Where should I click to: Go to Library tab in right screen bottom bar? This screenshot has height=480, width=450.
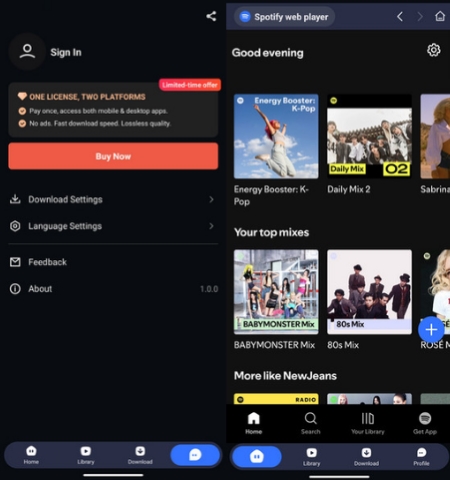[312, 457]
